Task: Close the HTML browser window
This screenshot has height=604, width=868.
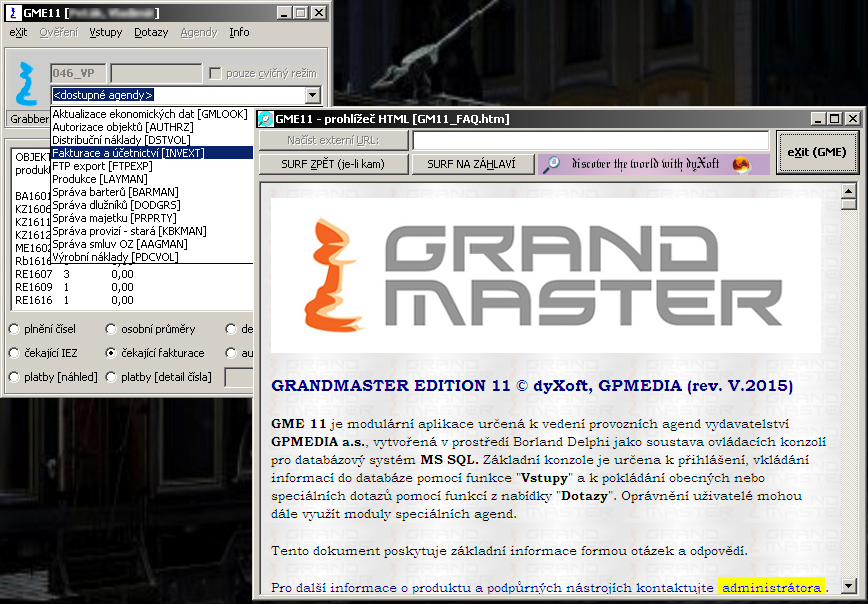Action: (x=852, y=118)
